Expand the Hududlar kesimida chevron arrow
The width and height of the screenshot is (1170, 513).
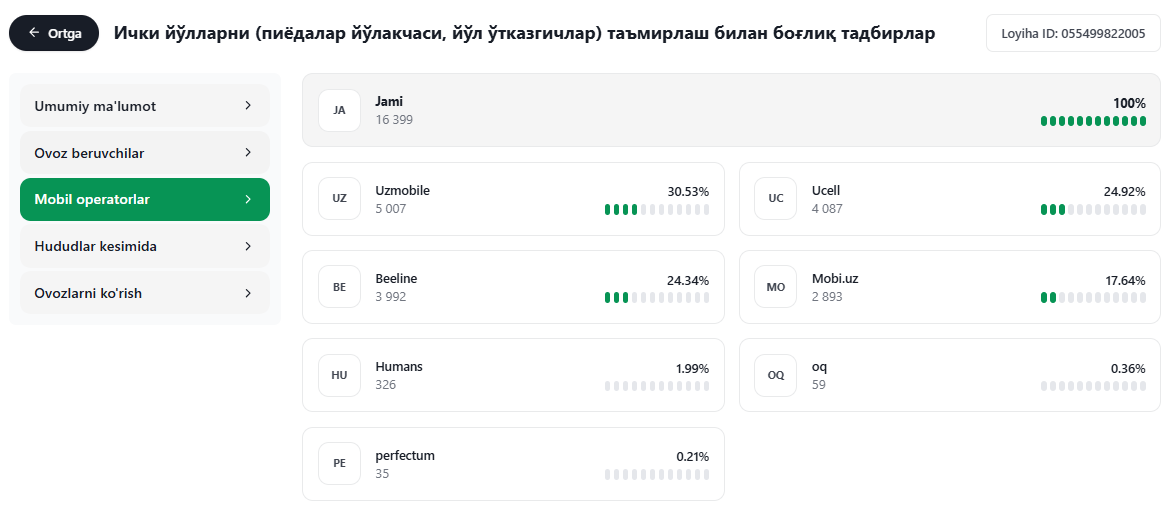point(248,246)
